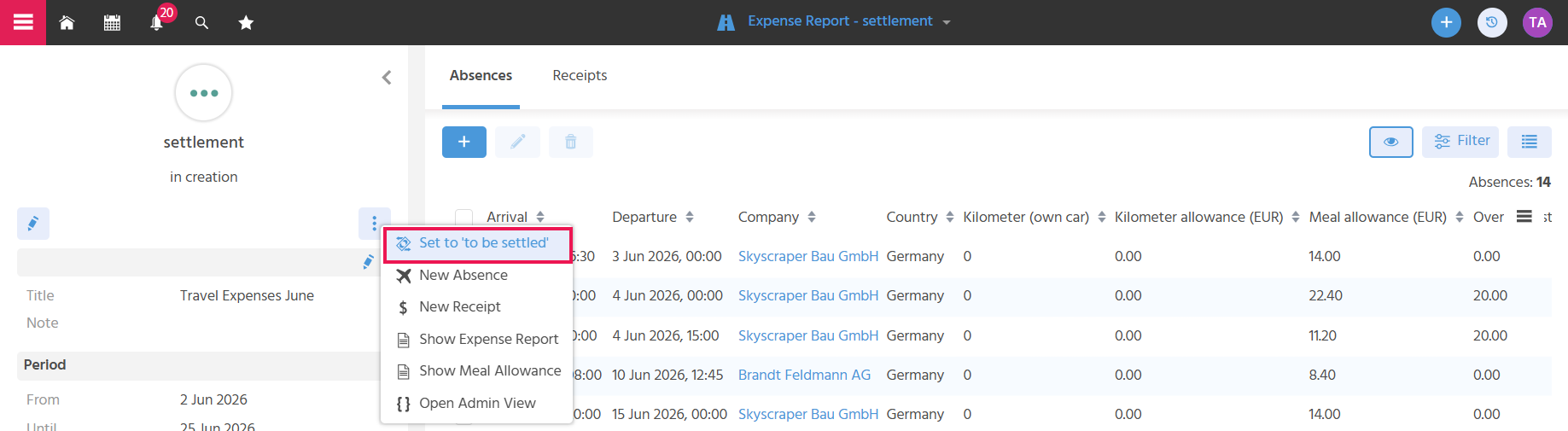Select Open Admin View menu item

pos(476,404)
